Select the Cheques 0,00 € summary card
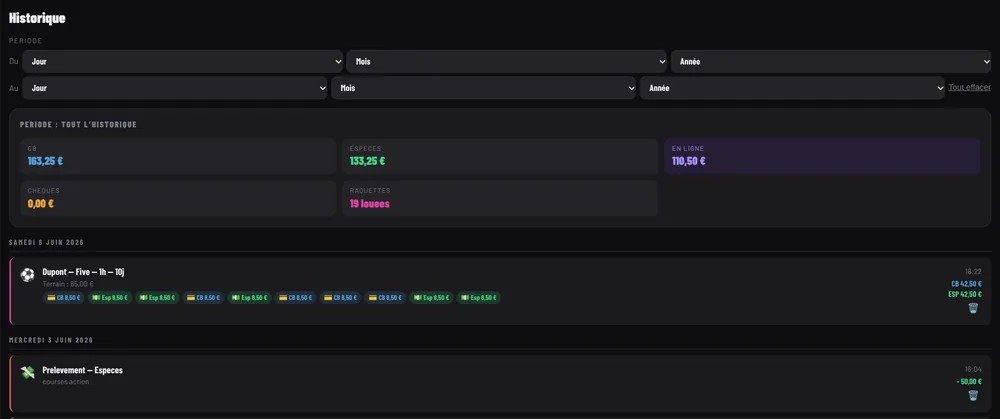Screen dimensions: 1000x419 178,198
